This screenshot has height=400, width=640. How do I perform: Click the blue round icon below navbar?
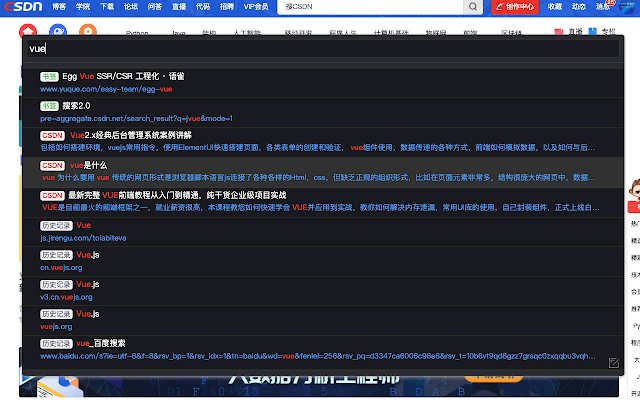coord(58,31)
